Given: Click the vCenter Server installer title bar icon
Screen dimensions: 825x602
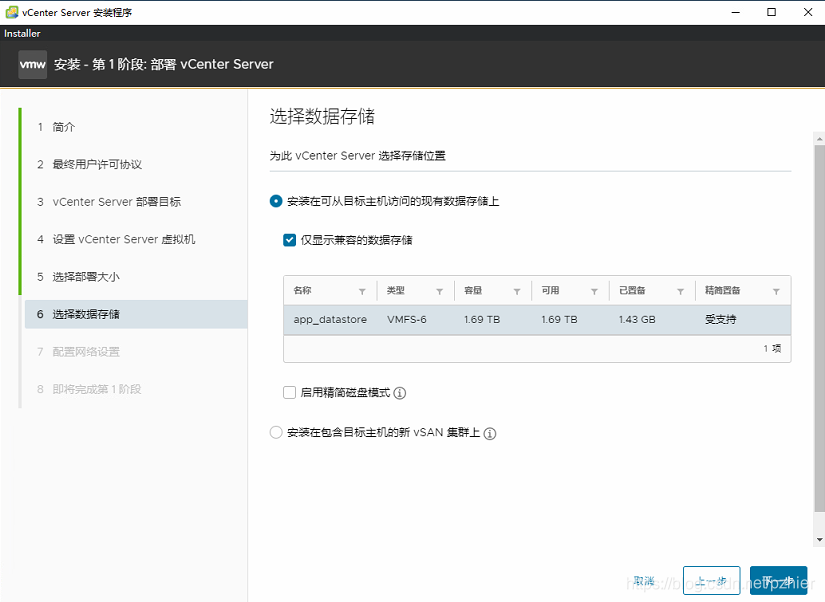Looking at the screenshot, I should pyautogui.click(x=11, y=12).
